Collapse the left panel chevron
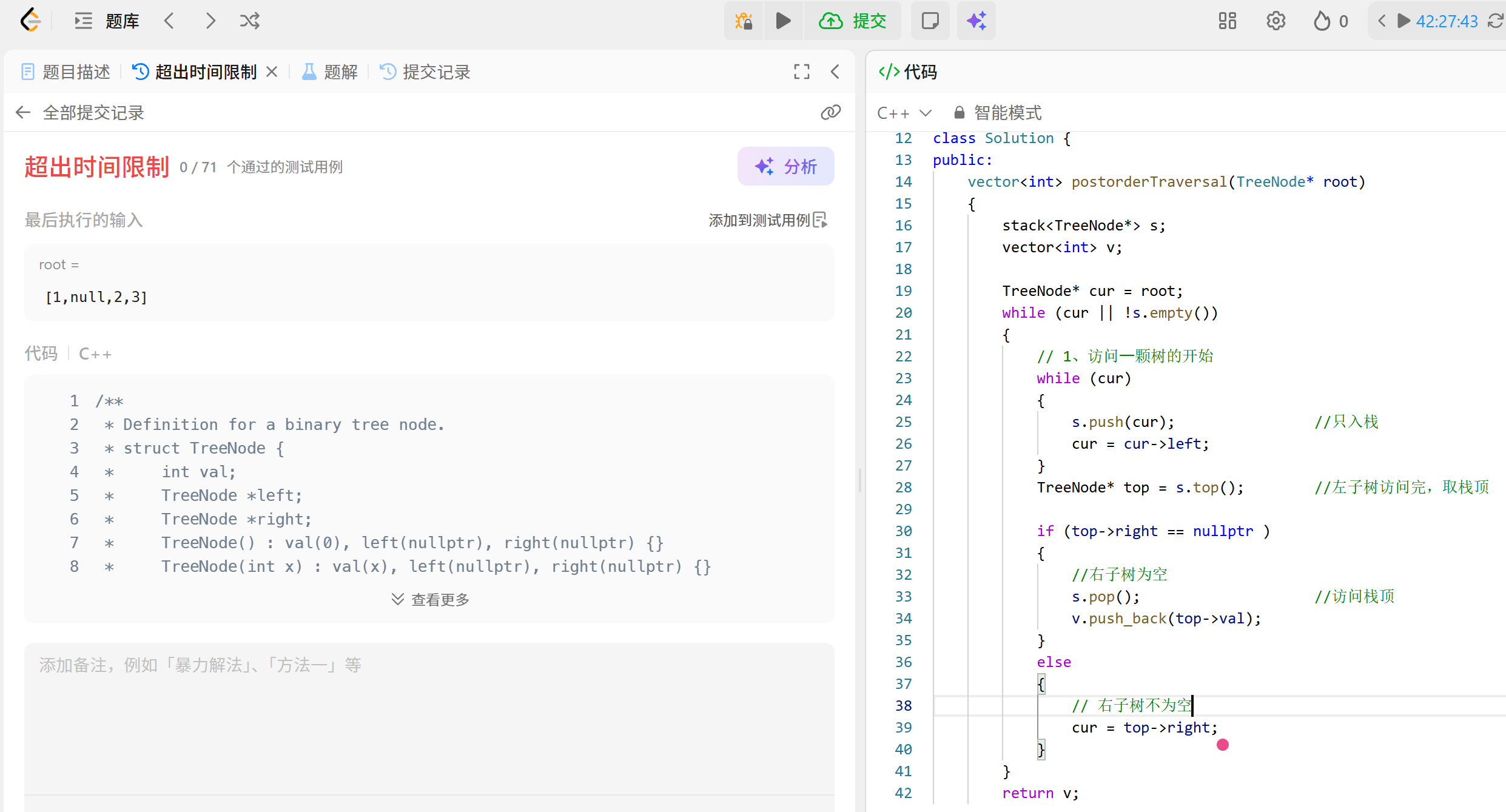 (835, 72)
